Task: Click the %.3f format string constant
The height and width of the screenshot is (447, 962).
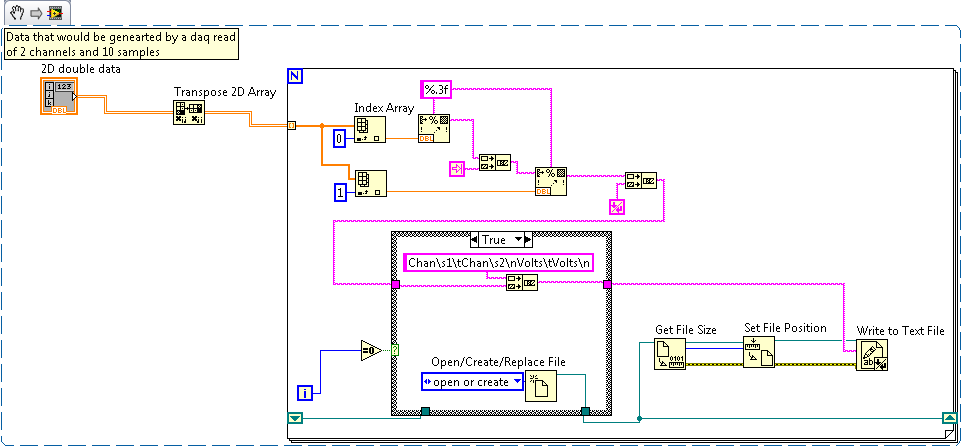Action: tap(439, 89)
